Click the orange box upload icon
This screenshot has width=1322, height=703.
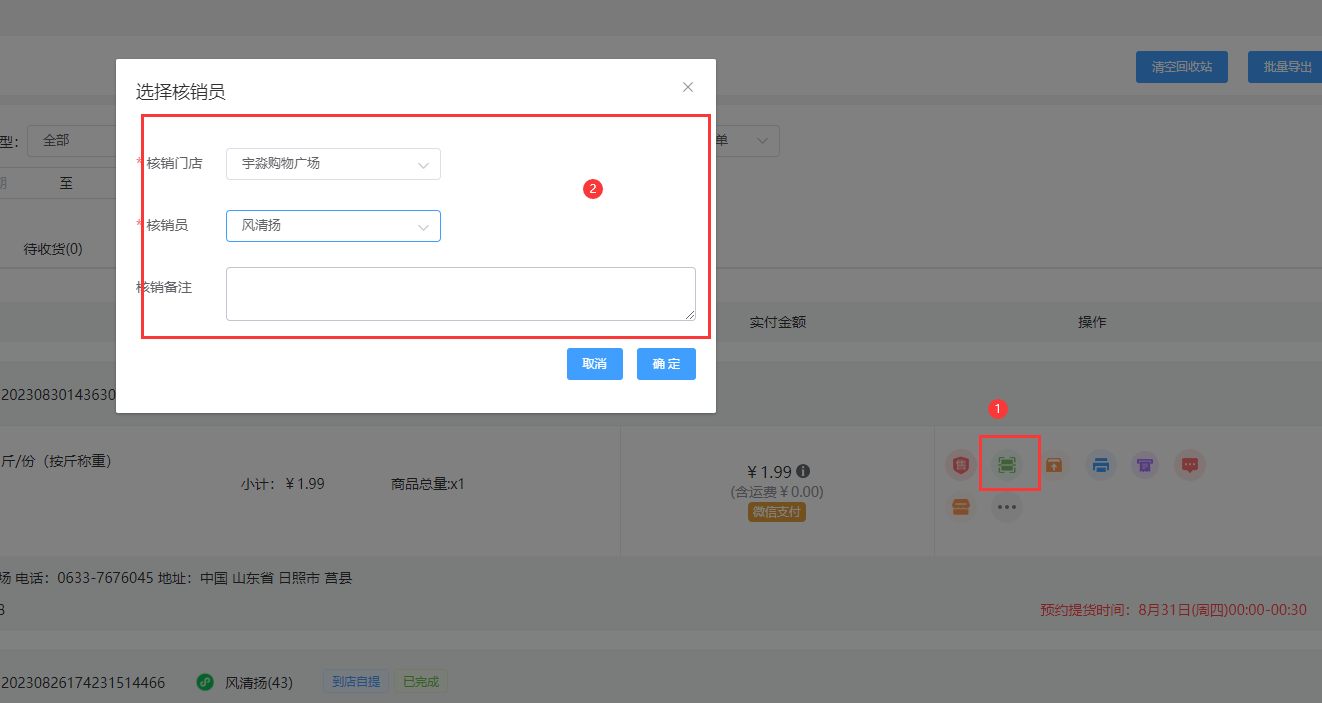(x=1054, y=465)
